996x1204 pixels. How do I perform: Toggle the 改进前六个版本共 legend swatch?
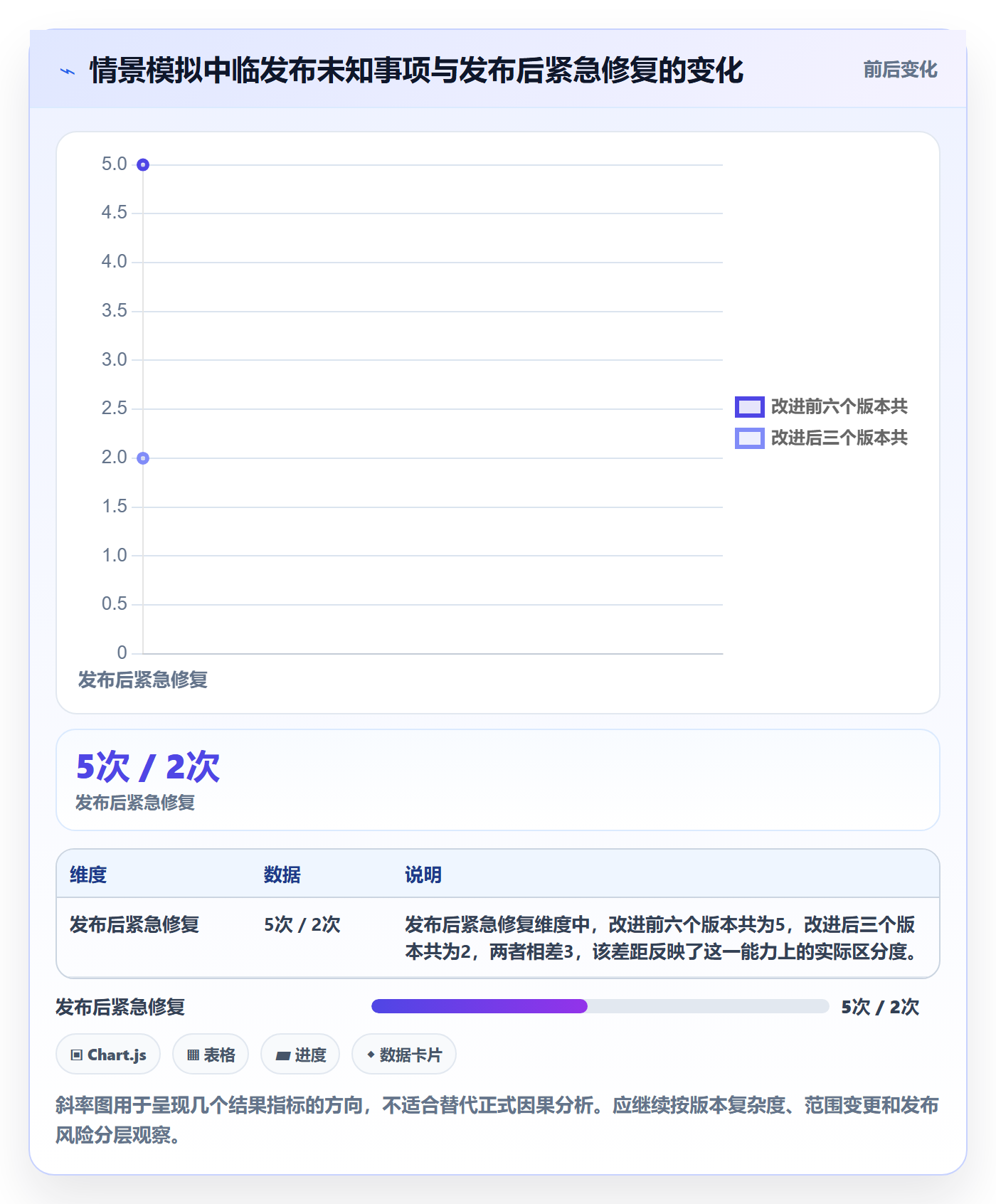click(x=749, y=407)
